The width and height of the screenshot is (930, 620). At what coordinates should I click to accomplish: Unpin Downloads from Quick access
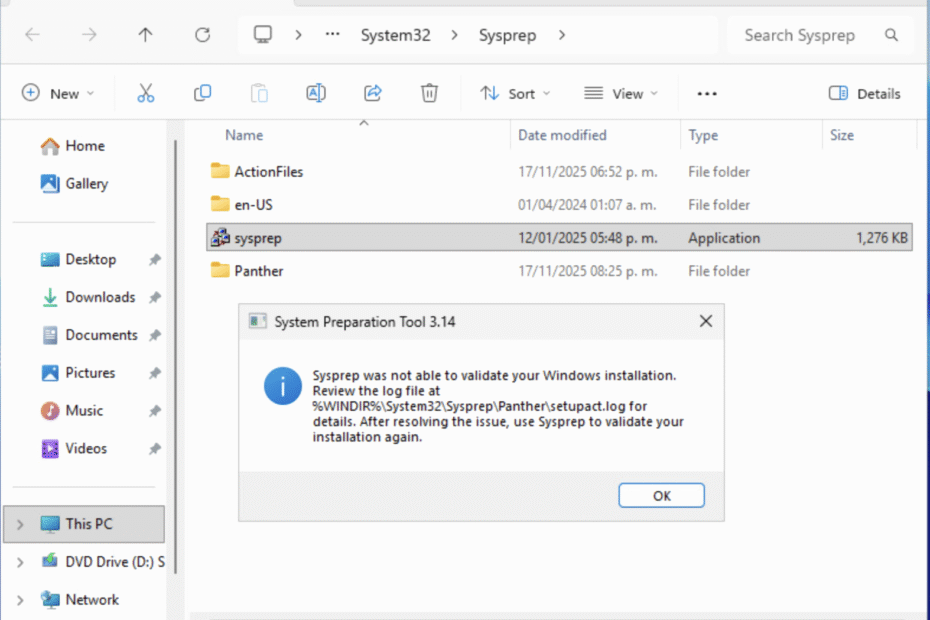[155, 297]
